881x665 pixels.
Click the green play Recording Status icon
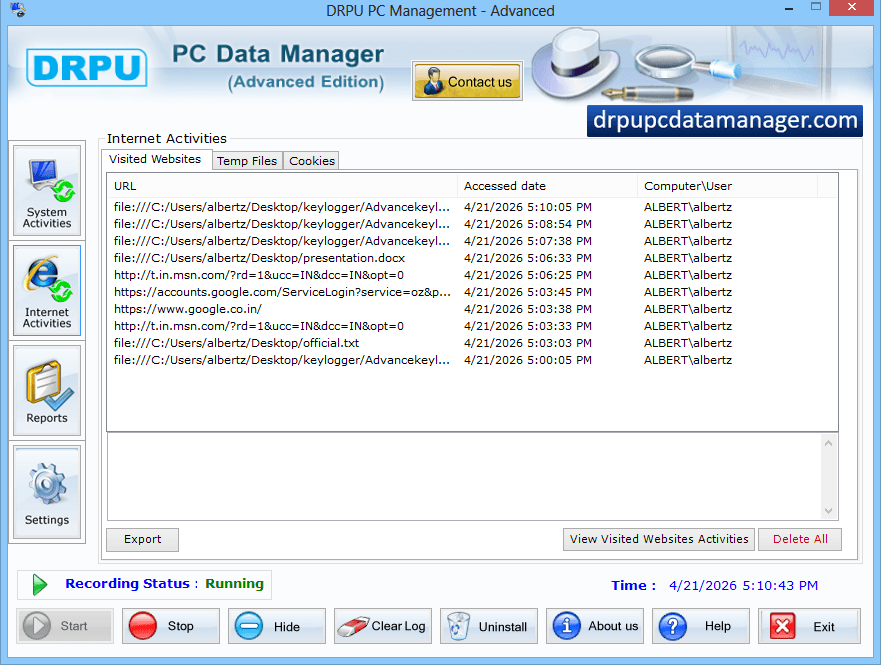point(39,585)
